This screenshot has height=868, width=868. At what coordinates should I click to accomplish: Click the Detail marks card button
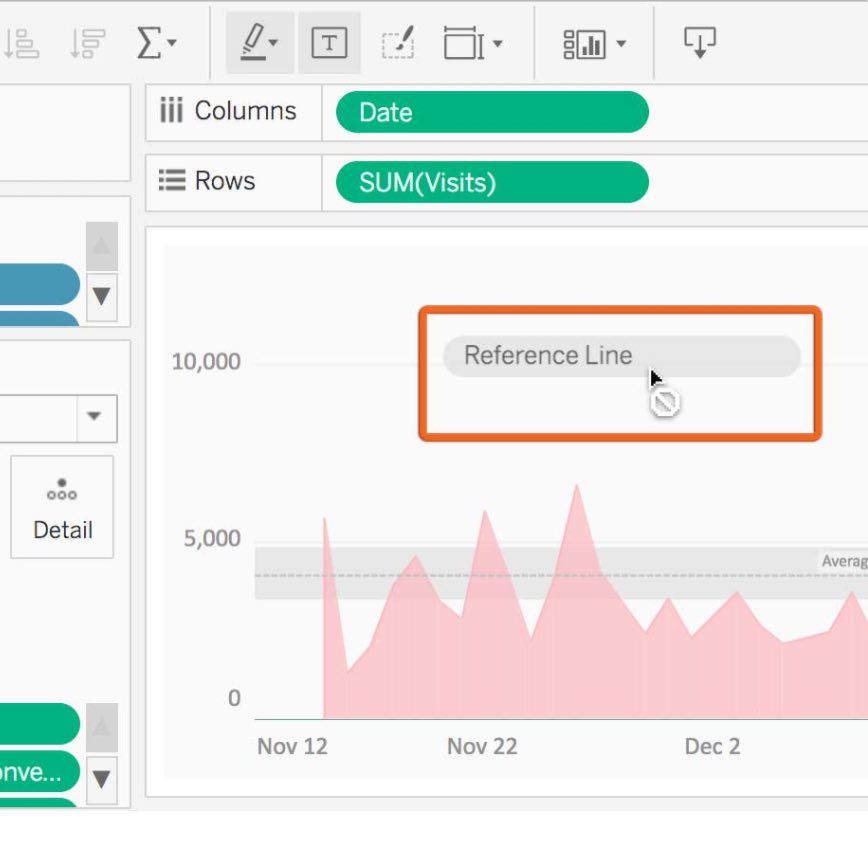(62, 507)
